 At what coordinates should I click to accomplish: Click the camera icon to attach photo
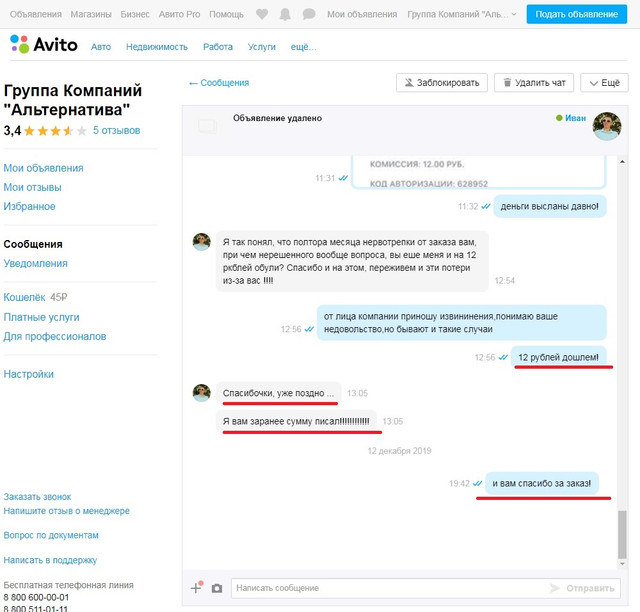(x=217, y=588)
